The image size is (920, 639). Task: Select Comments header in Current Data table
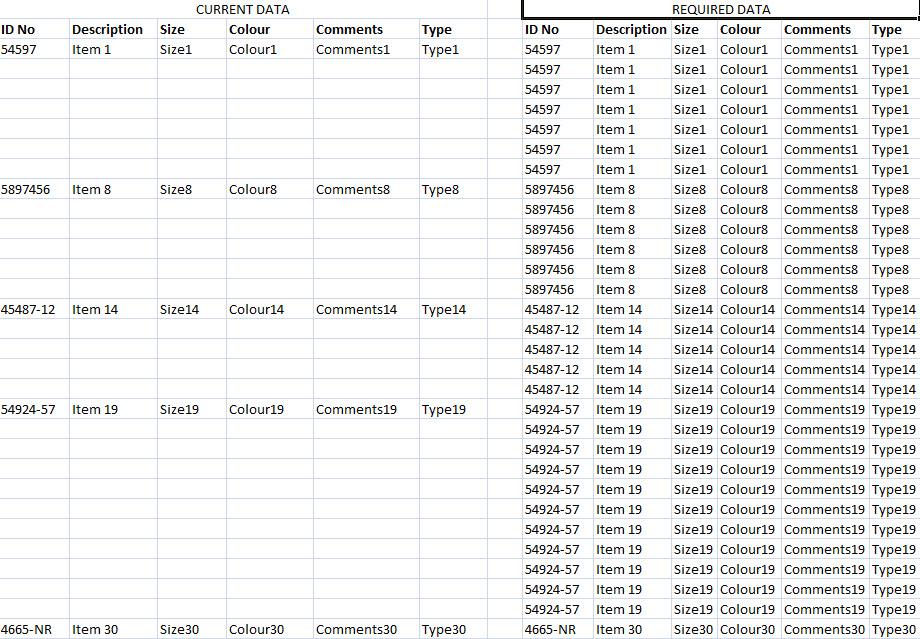pos(349,29)
